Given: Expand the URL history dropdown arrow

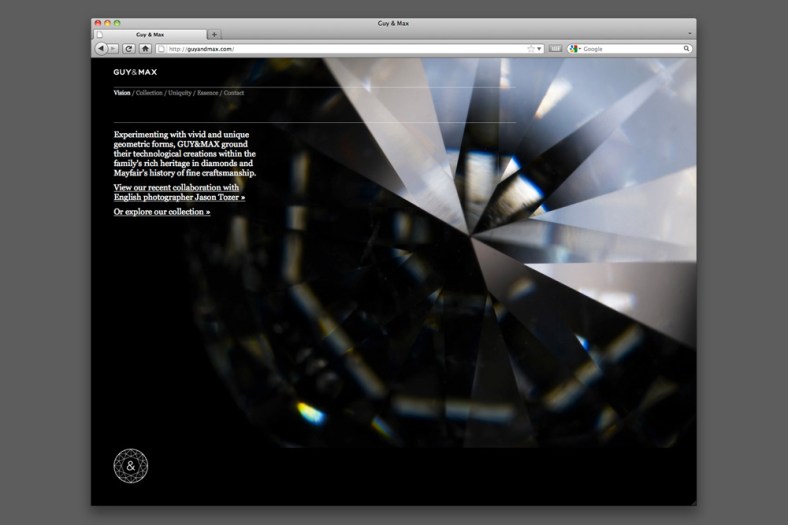Looking at the screenshot, I should pyautogui.click(x=540, y=48).
